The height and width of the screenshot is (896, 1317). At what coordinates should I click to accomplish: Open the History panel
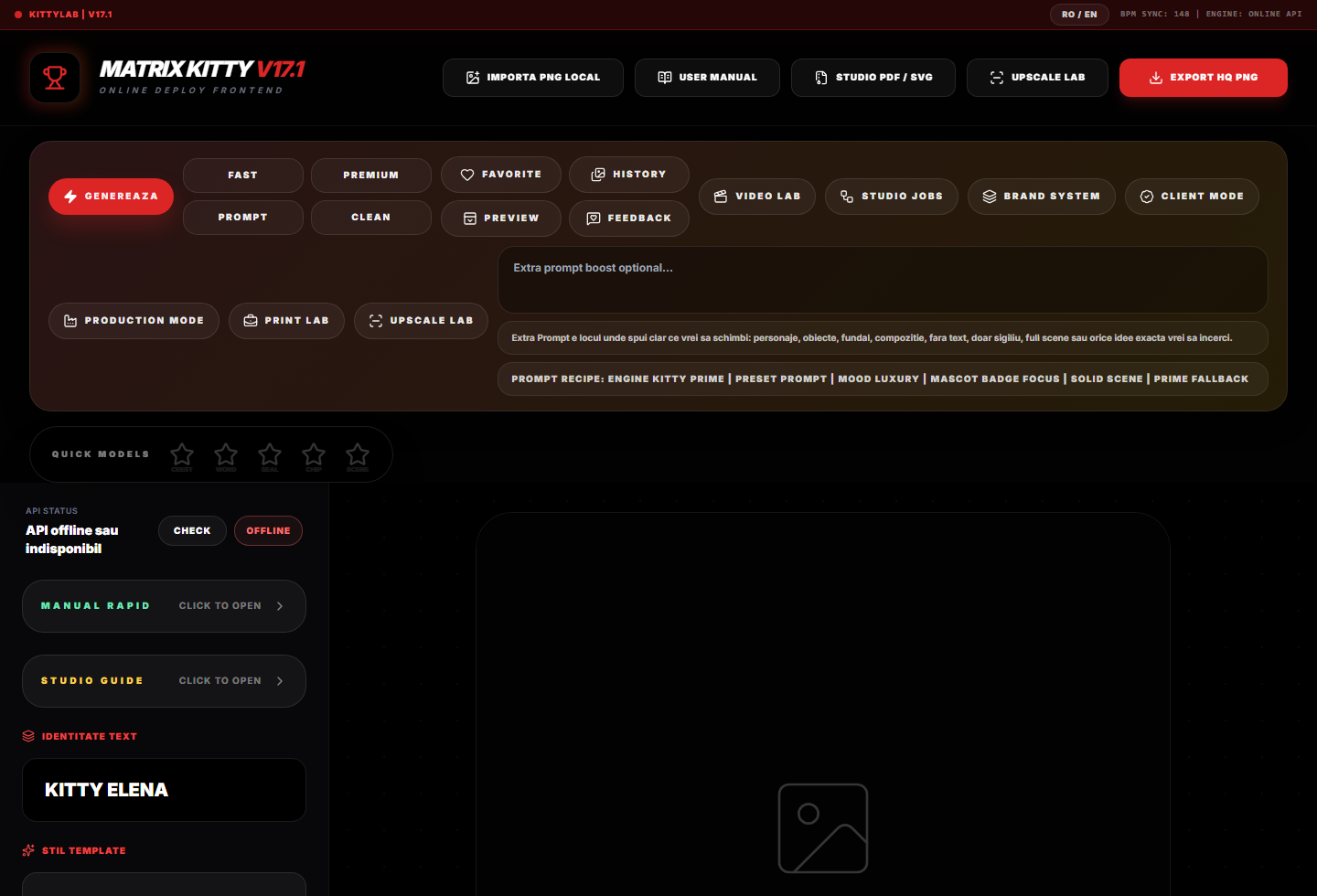click(629, 175)
